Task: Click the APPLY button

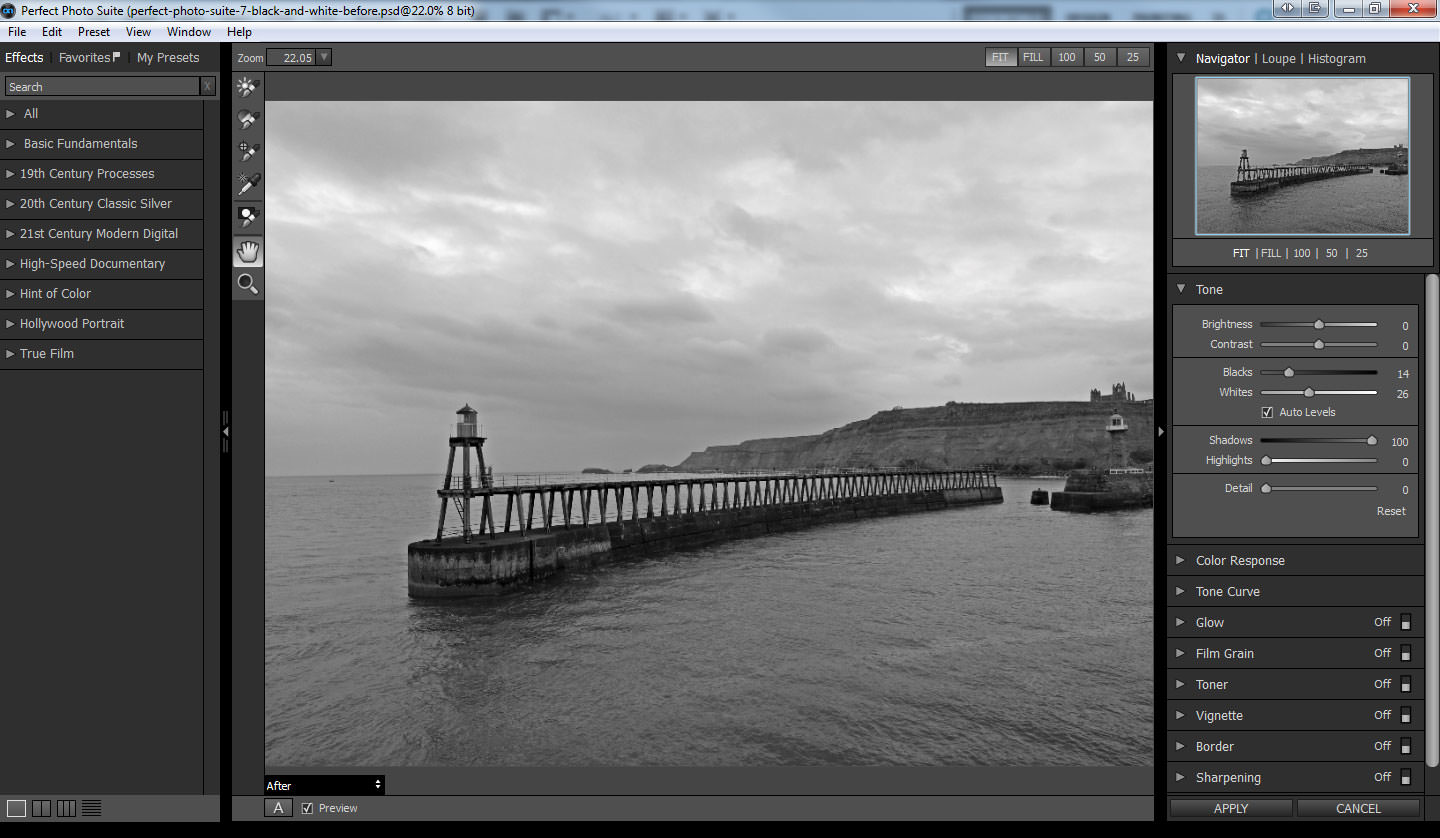Action: coord(1231,808)
